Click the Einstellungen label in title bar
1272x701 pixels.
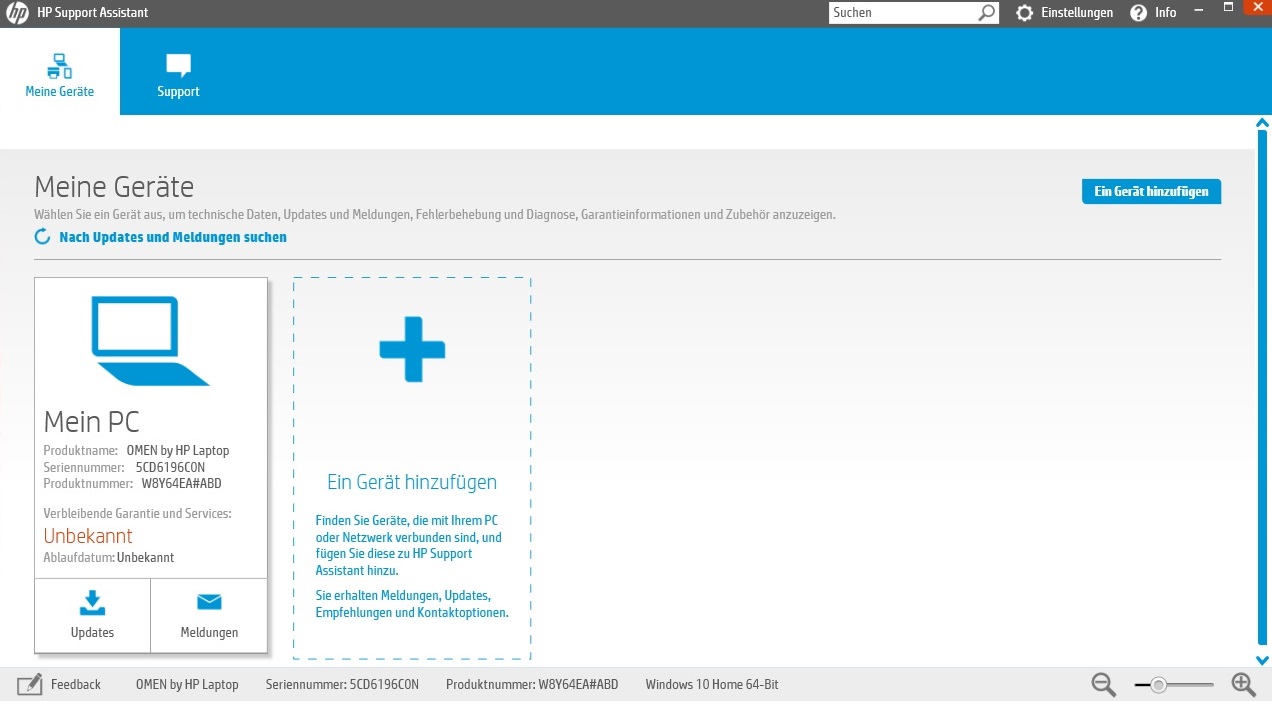(x=1077, y=13)
